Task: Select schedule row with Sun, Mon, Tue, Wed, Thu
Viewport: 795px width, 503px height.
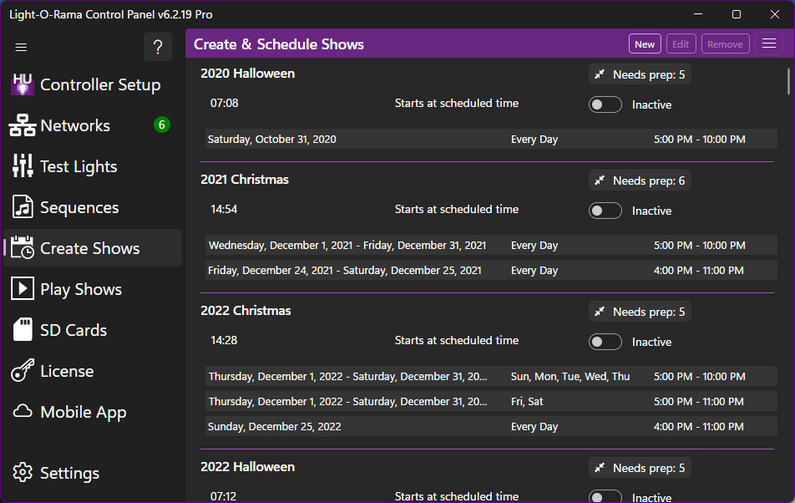Action: click(x=491, y=376)
